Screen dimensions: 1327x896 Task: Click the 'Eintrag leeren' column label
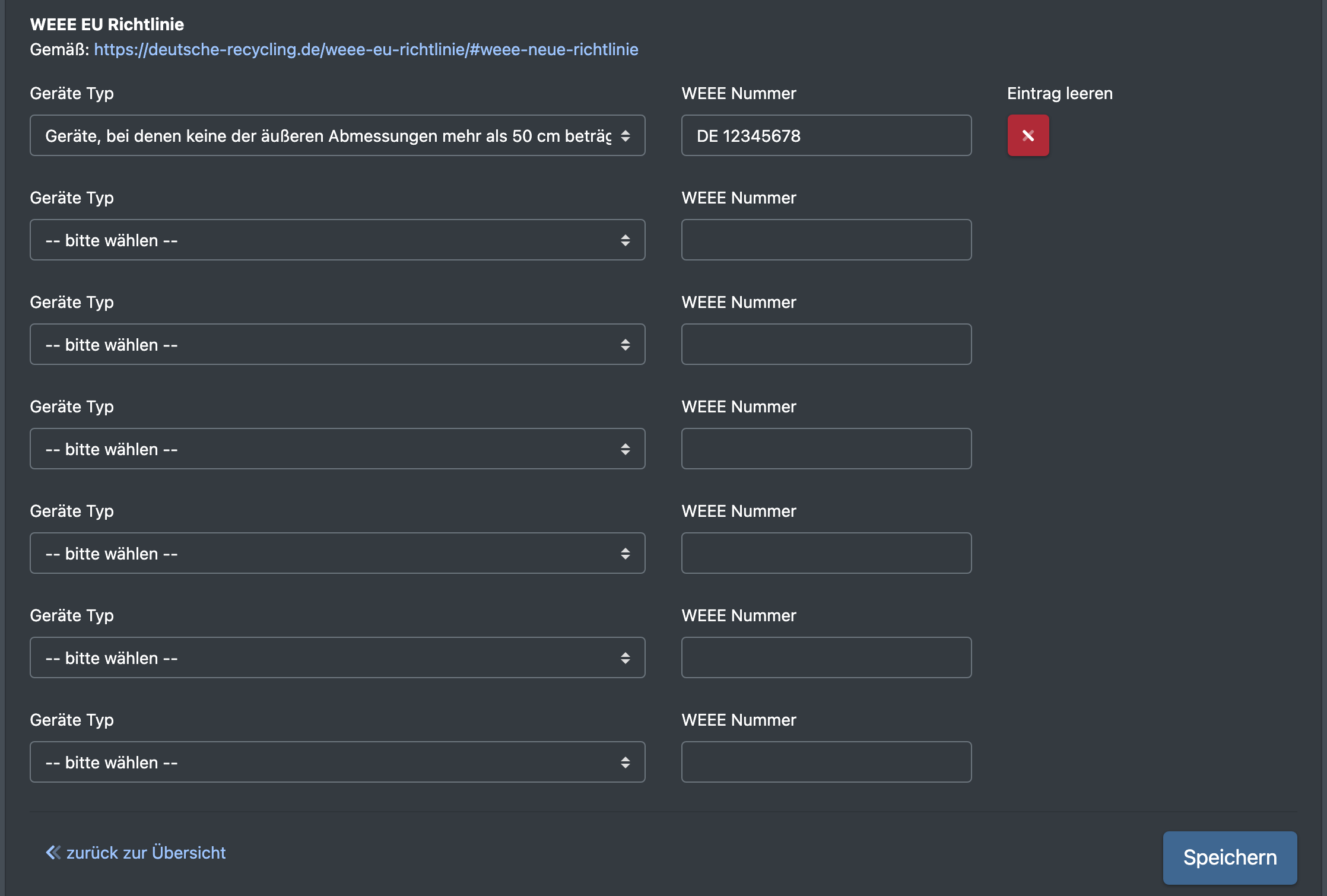(1060, 93)
